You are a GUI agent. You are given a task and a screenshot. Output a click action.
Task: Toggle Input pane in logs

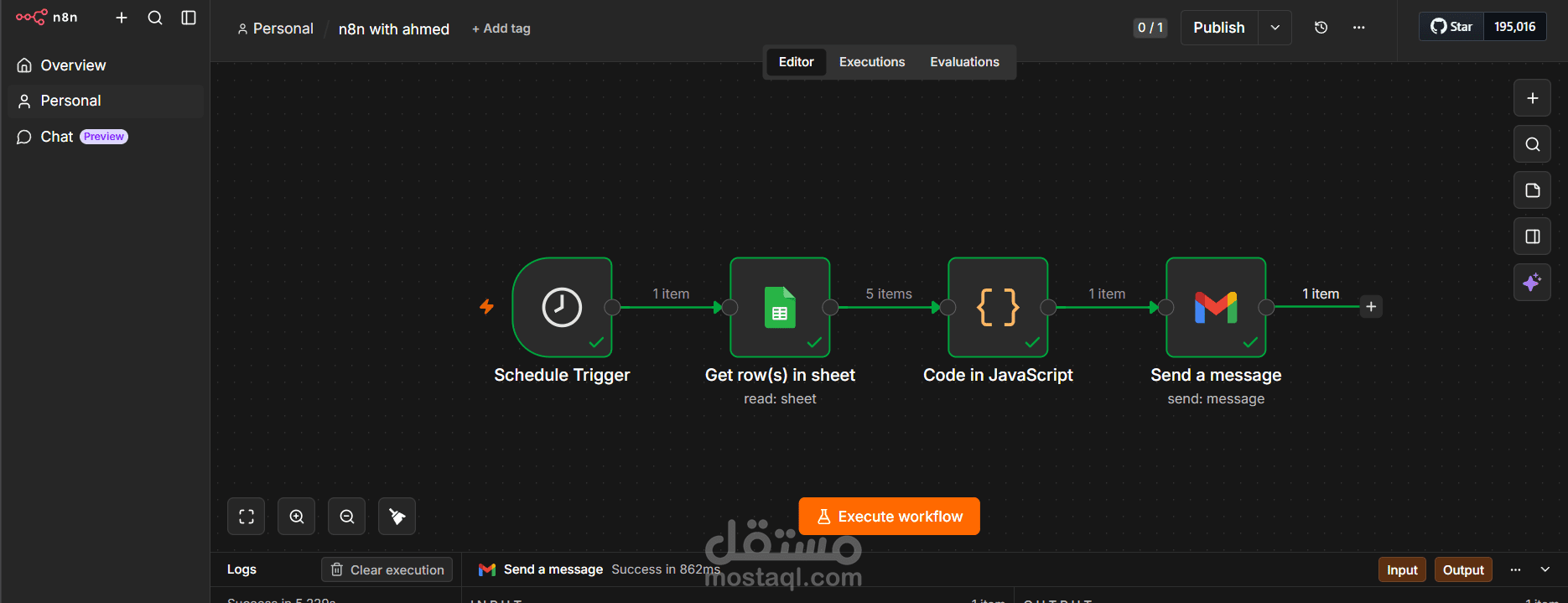tap(1402, 570)
